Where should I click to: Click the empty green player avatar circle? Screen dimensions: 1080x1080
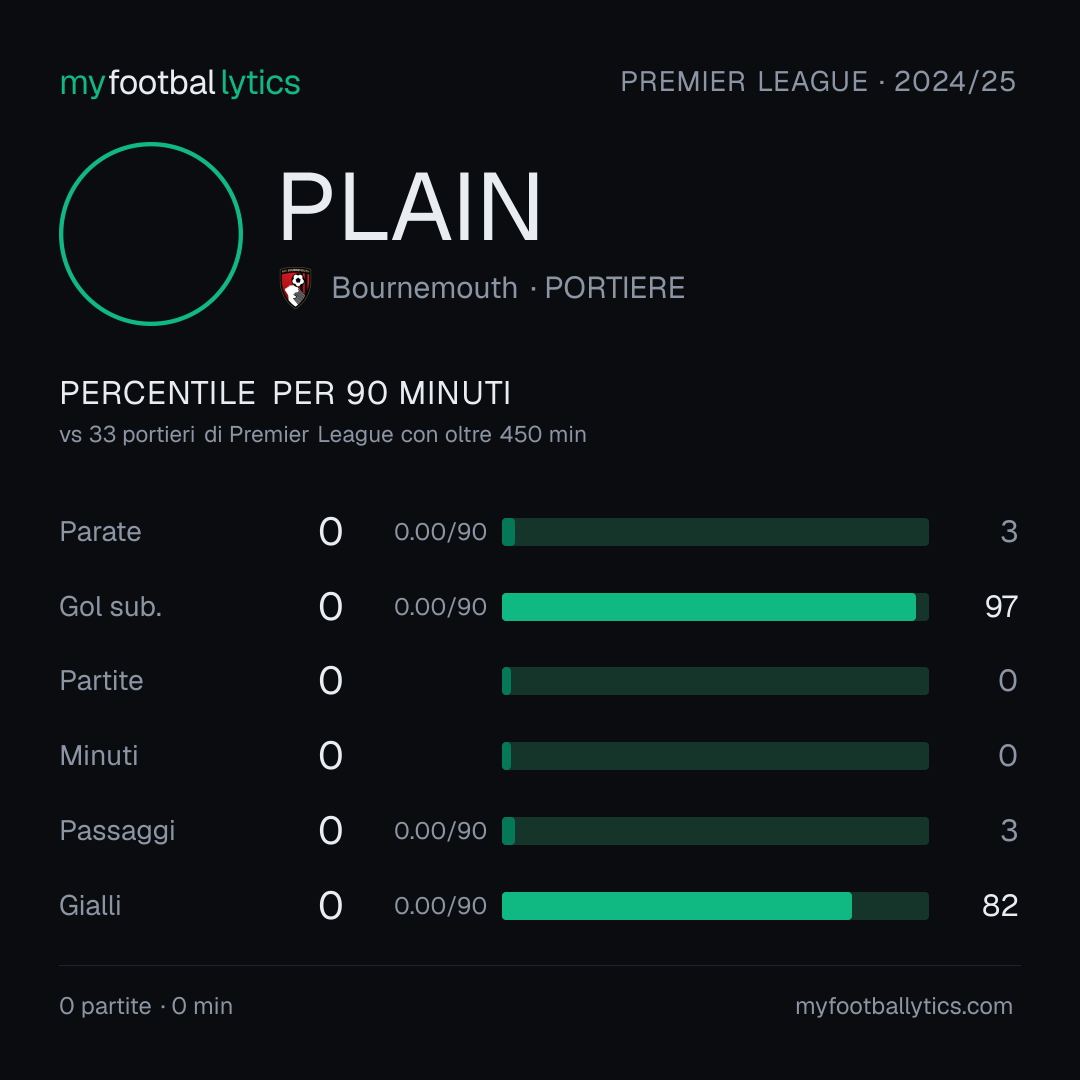[x=151, y=233]
